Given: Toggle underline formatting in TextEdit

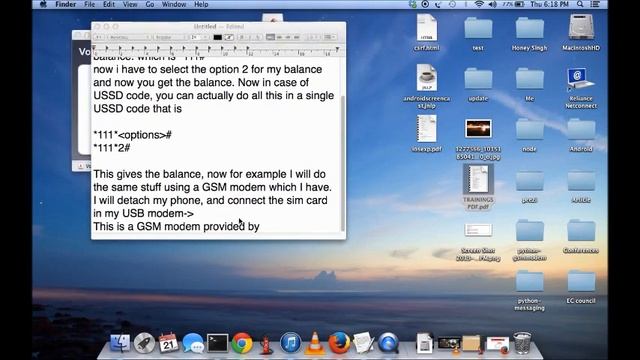Looking at the screenshot, I should pyautogui.click(x=258, y=37).
